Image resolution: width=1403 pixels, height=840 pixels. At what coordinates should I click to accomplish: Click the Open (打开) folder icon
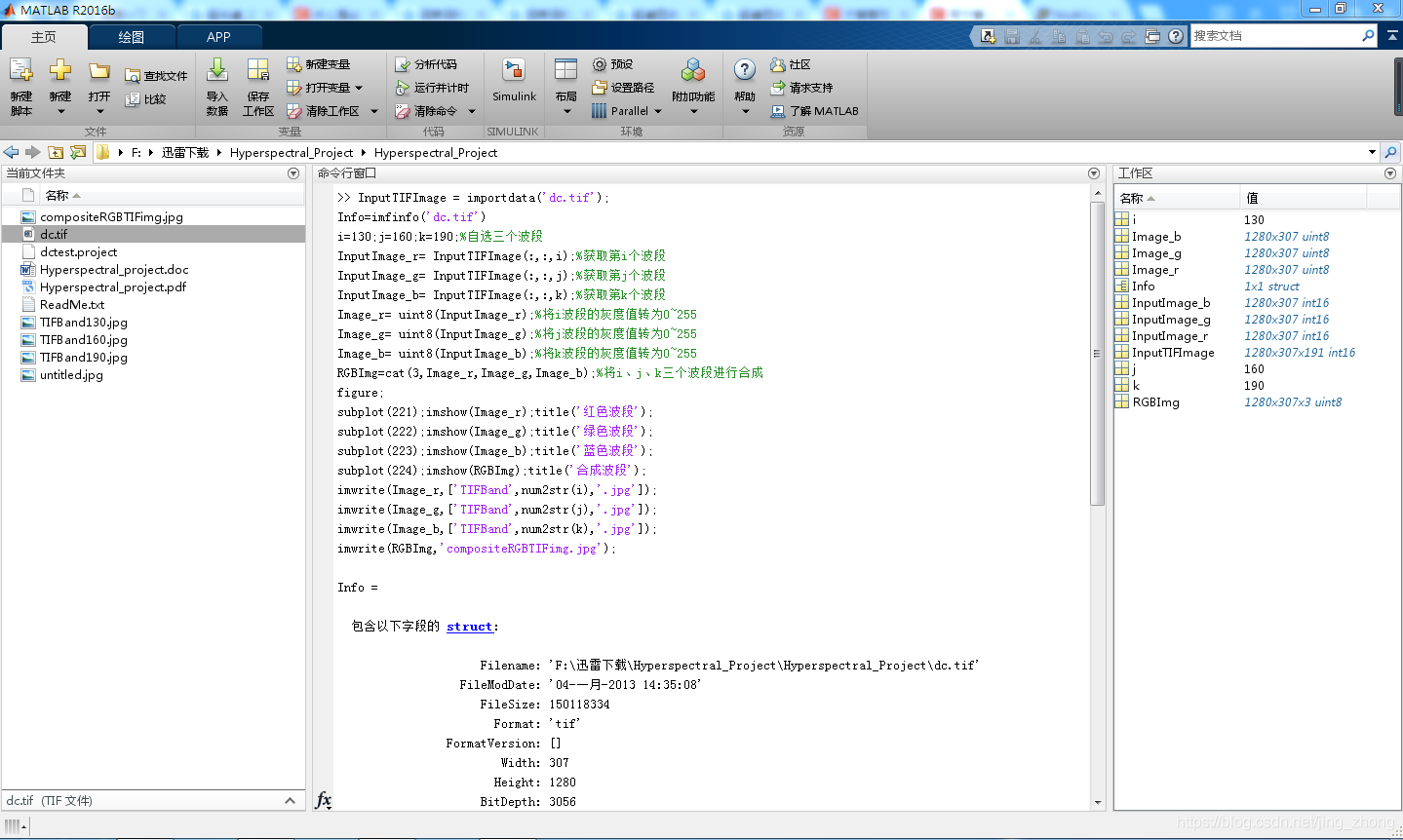[99, 71]
